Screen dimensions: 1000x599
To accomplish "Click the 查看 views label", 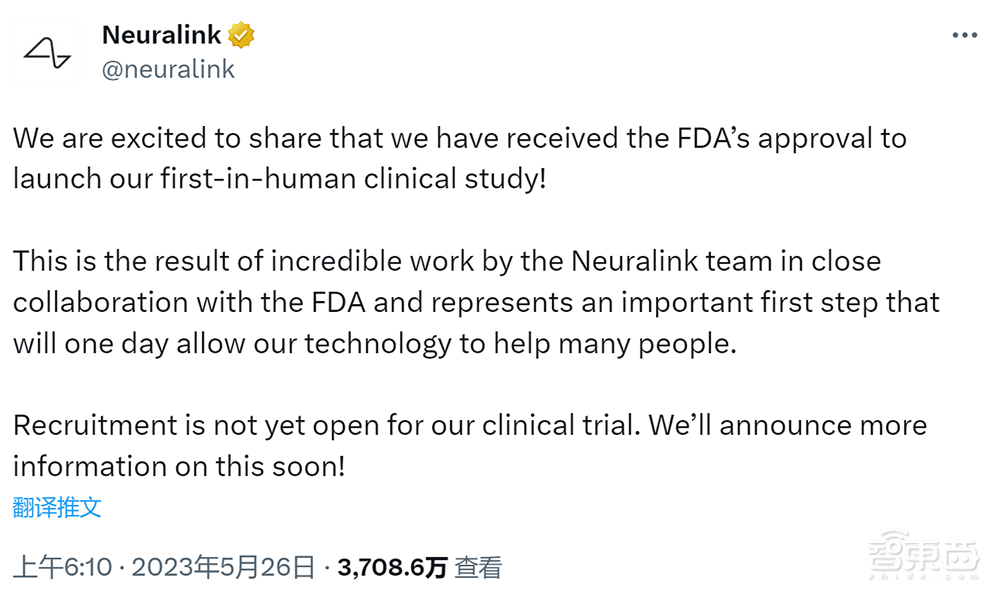I will tap(478, 565).
